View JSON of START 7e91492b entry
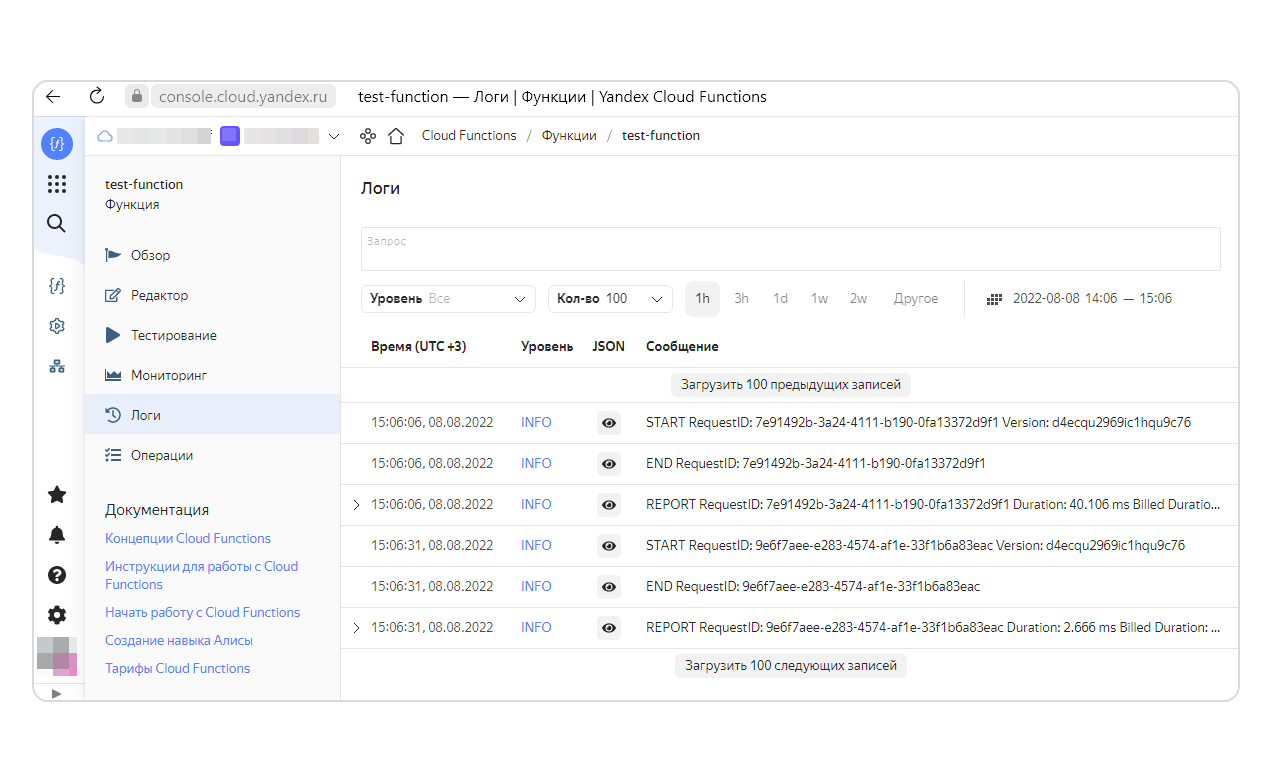Screen dimensions: 1272x782 point(609,423)
